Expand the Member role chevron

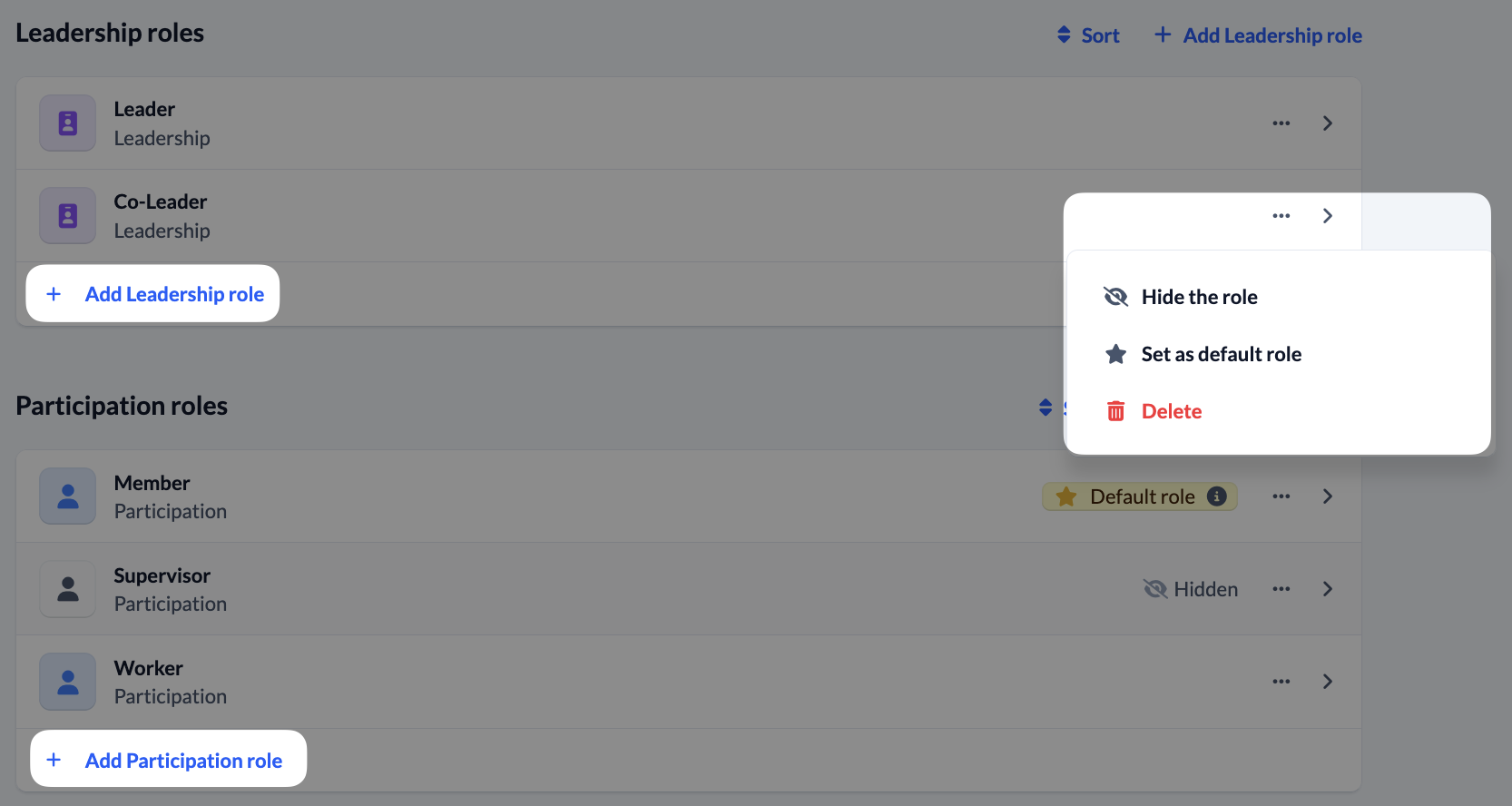pyautogui.click(x=1328, y=496)
